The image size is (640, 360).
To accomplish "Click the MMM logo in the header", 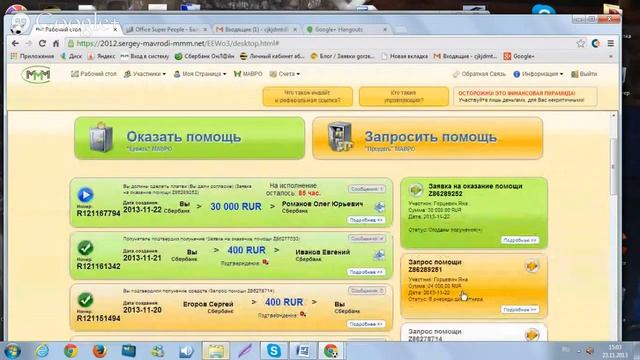I will pos(37,75).
